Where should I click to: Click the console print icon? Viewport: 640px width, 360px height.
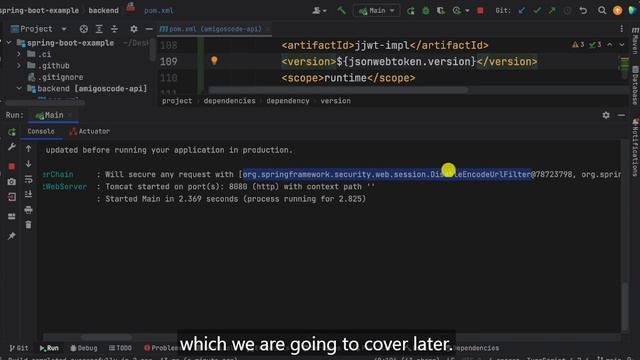28,210
